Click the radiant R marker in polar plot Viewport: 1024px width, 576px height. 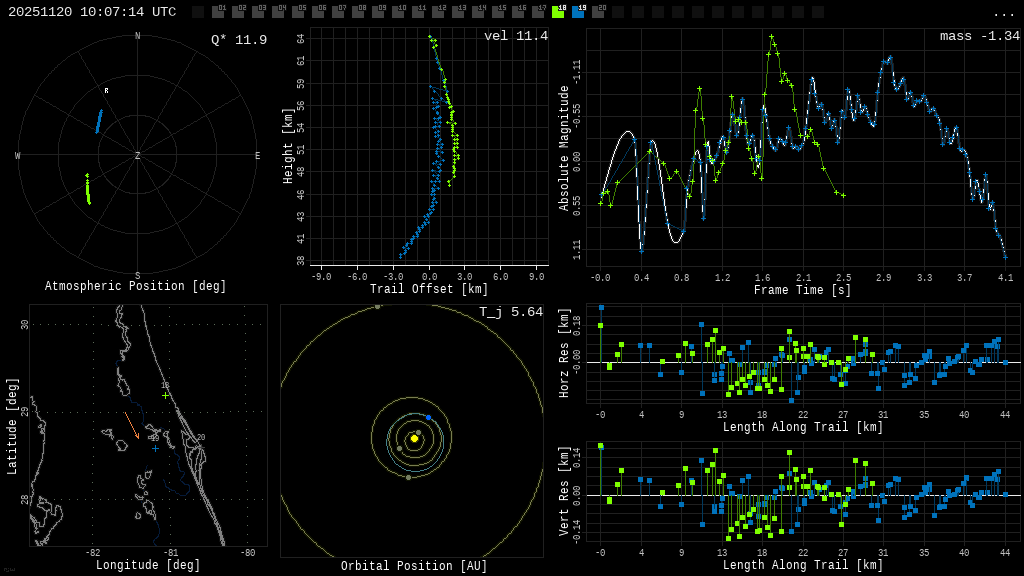pos(106,91)
